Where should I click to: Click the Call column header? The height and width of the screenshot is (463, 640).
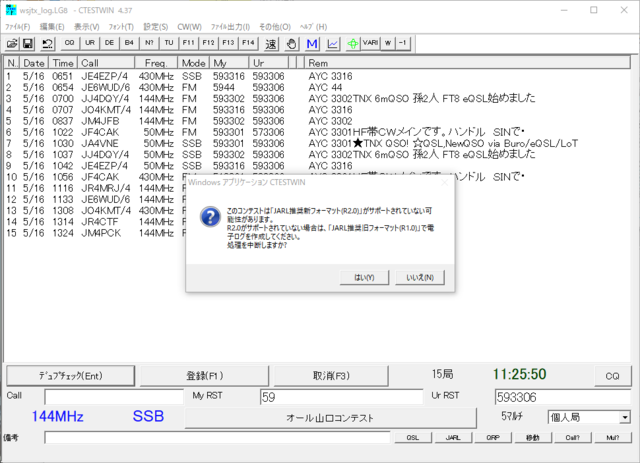pyautogui.click(x=106, y=63)
